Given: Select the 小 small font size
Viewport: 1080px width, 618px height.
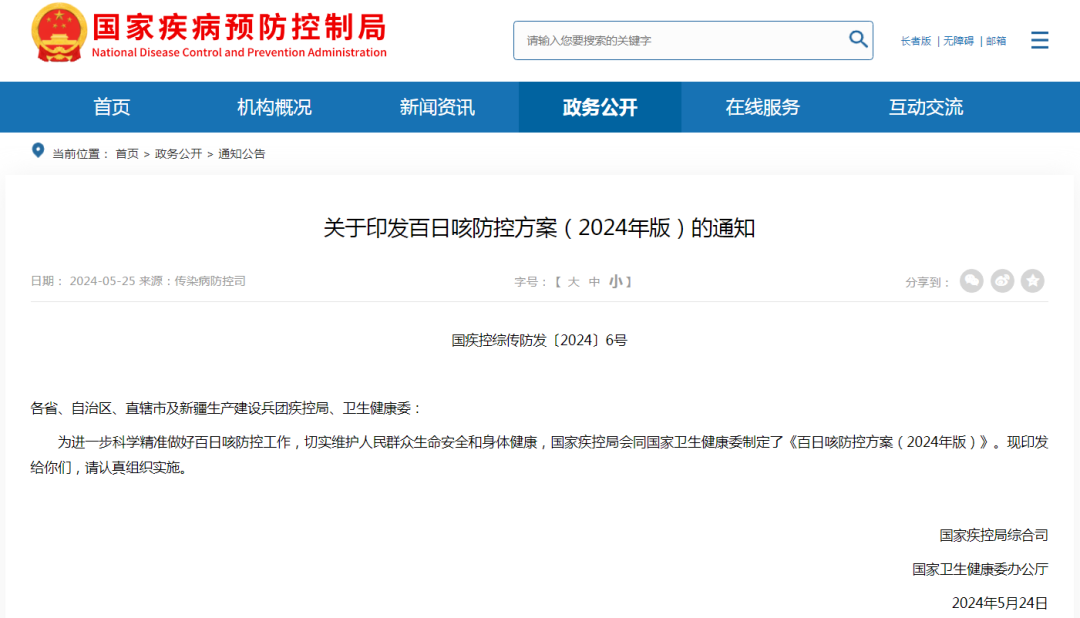Looking at the screenshot, I should tap(618, 281).
